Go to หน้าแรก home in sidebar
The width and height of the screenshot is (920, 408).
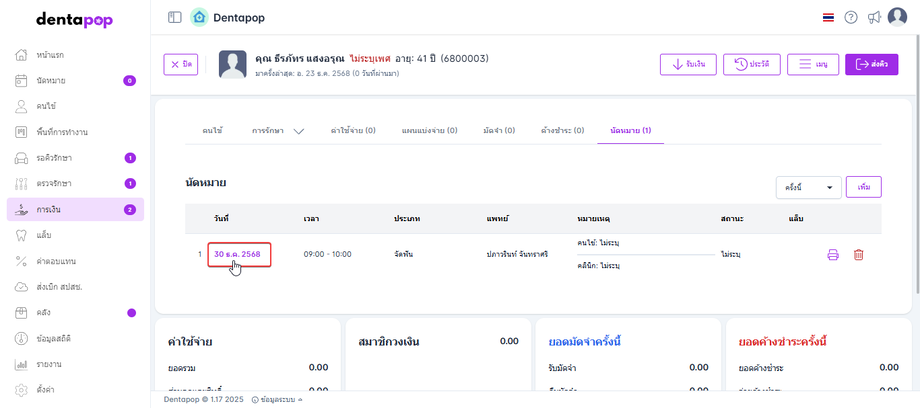[x=50, y=54]
